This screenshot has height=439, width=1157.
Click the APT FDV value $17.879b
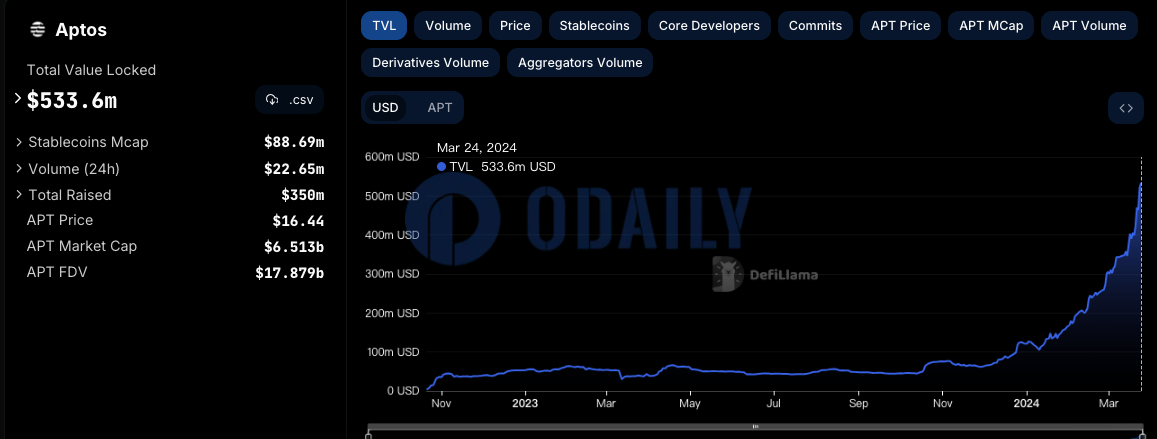point(290,272)
